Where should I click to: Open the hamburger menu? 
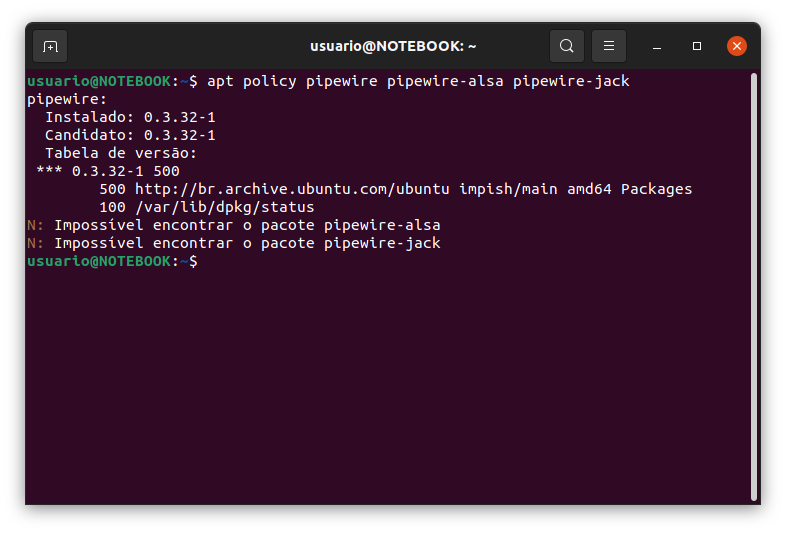[x=609, y=46]
